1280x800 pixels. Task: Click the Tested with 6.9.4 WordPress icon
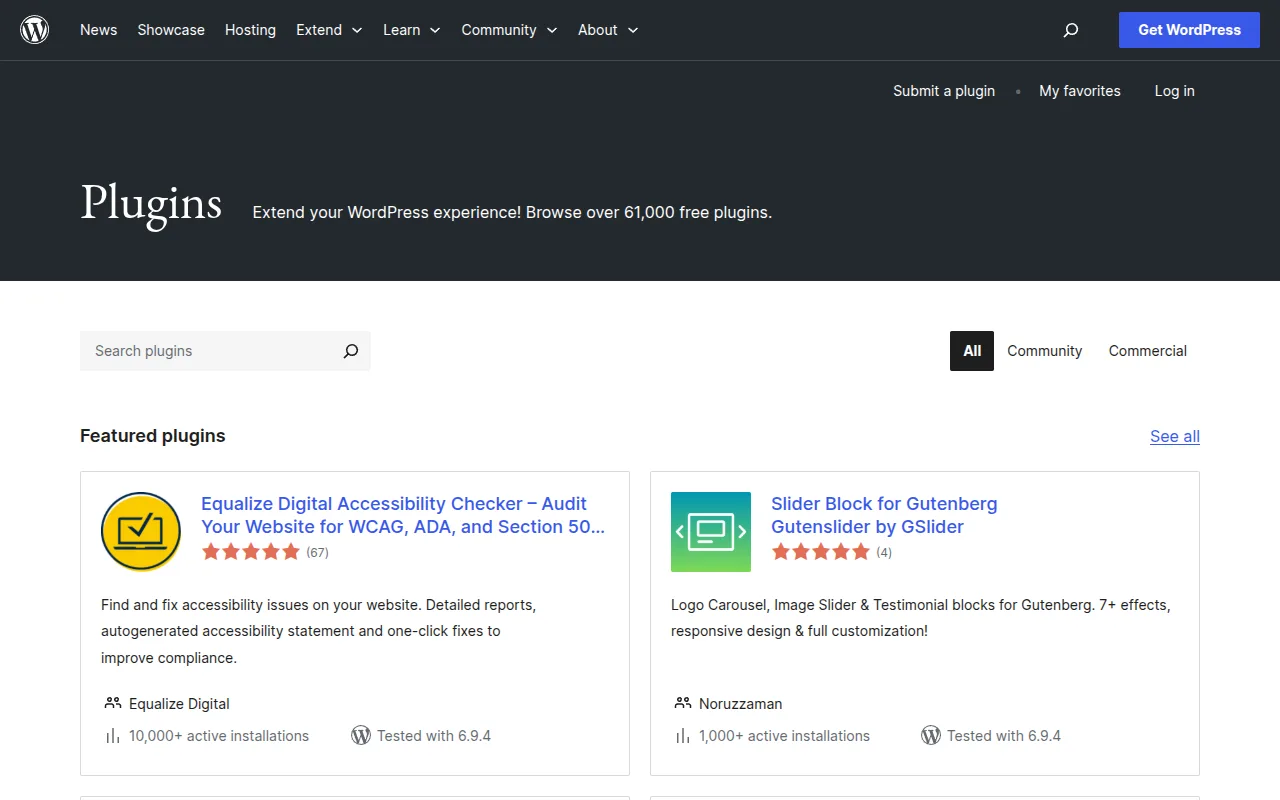[x=361, y=735]
